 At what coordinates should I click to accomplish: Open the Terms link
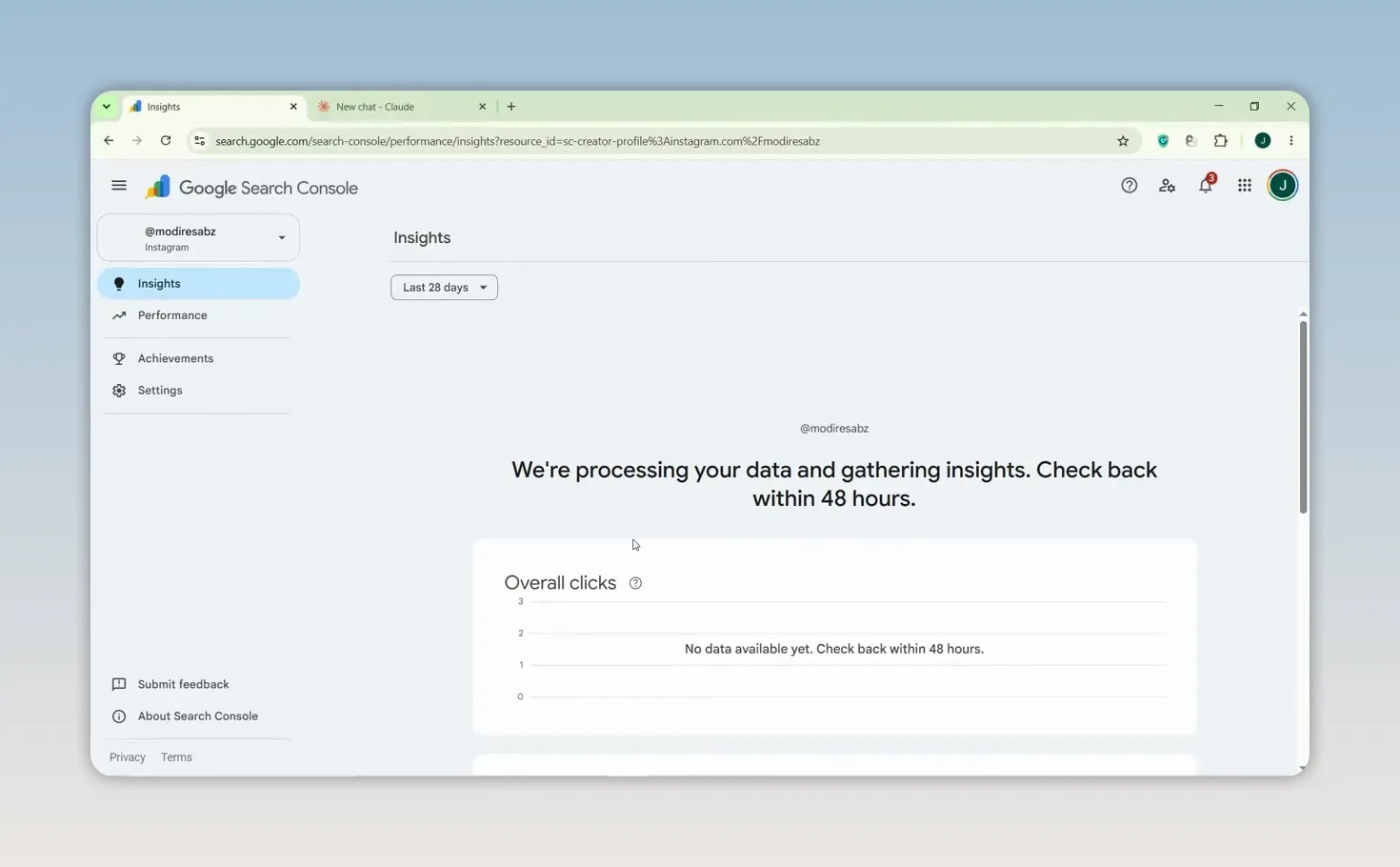pos(176,757)
